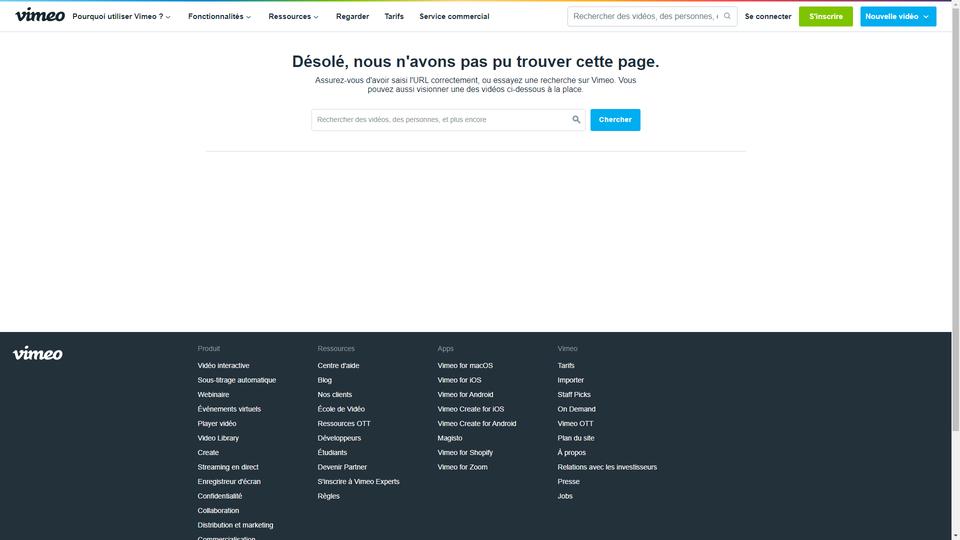Open Vimeo for iOS link

pos(459,380)
